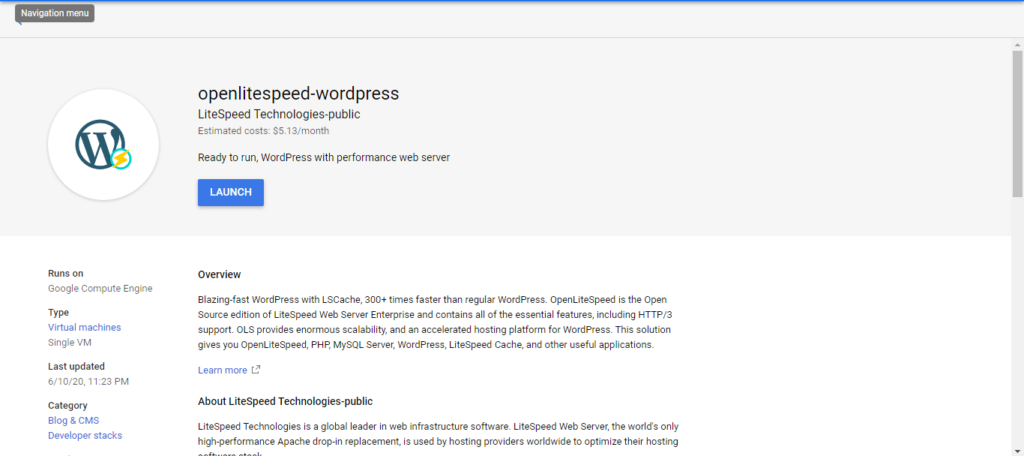The image size is (1024, 456).
Task: Click the About LiteSpeed Technologies-public heading
Action: pyautogui.click(x=285, y=401)
